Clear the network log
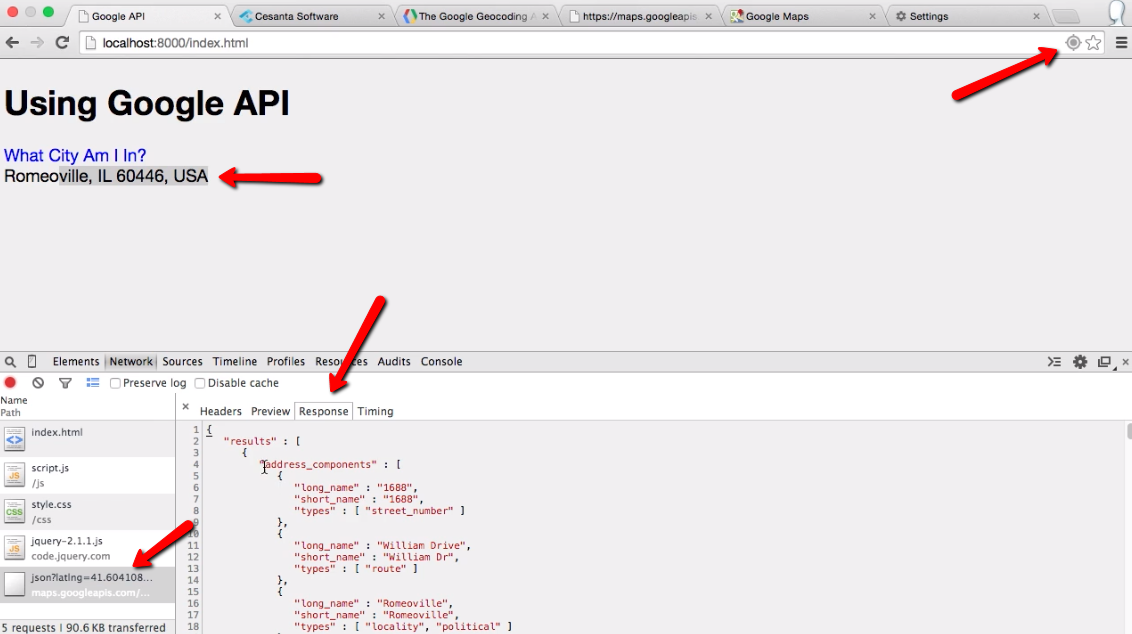 38,383
